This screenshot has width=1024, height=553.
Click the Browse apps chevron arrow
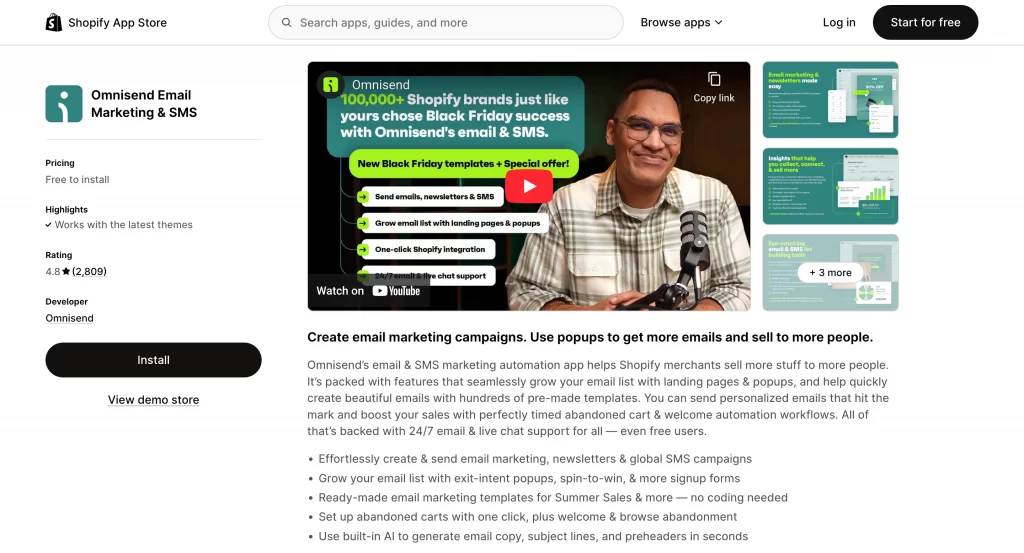(718, 23)
